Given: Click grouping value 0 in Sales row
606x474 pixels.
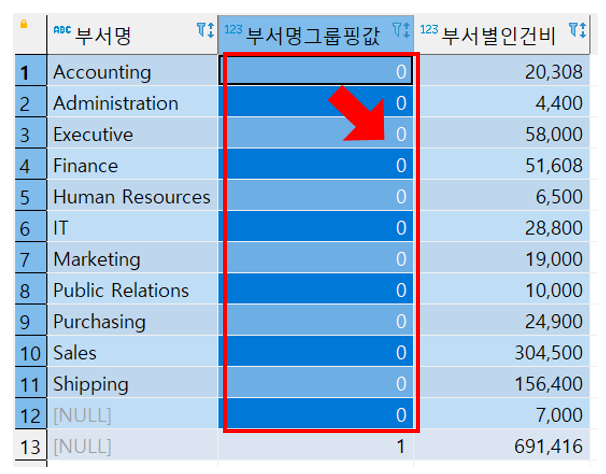Looking at the screenshot, I should tap(316, 351).
